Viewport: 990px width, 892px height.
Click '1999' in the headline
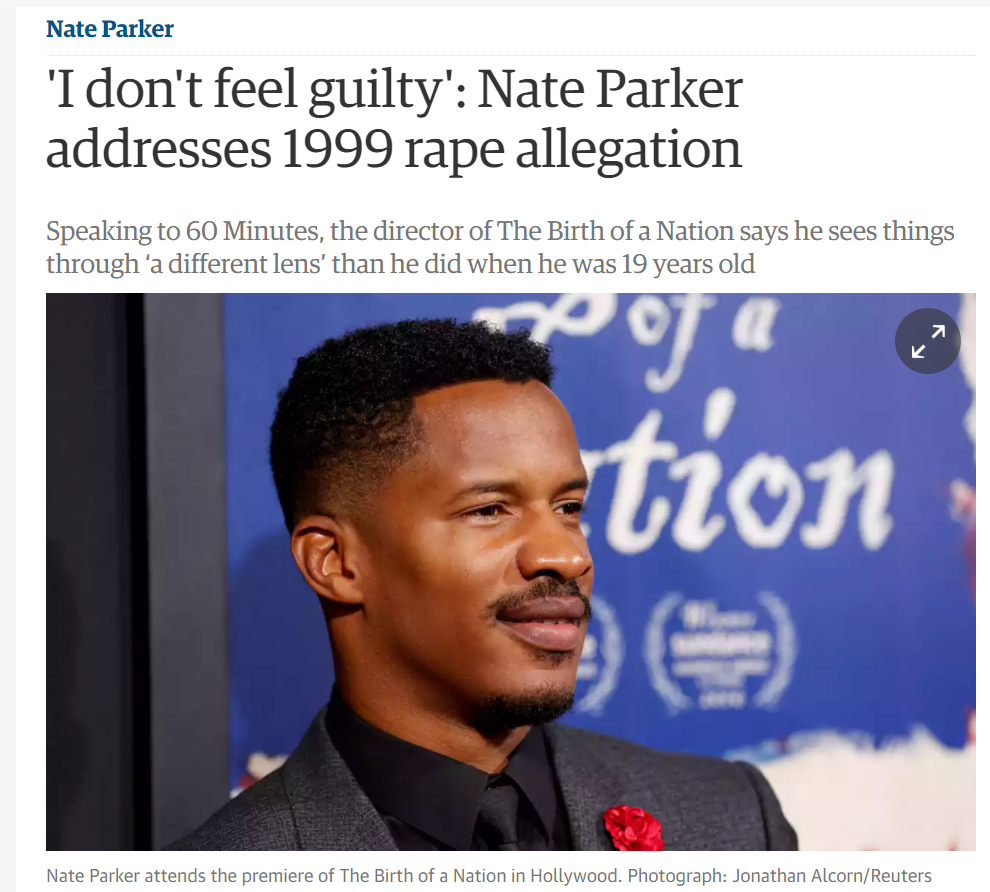tap(337, 150)
